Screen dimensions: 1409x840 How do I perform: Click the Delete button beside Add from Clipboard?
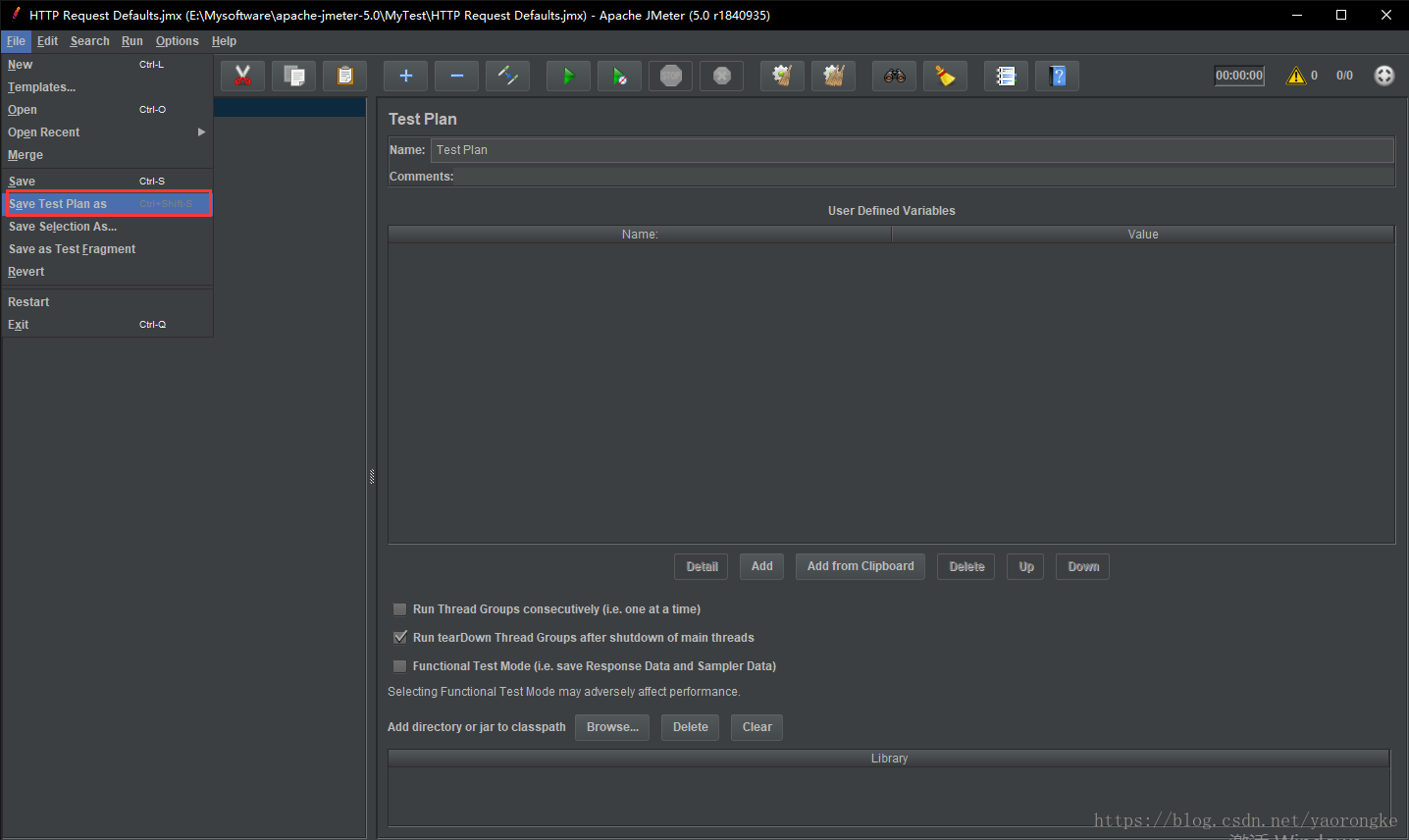pos(966,566)
